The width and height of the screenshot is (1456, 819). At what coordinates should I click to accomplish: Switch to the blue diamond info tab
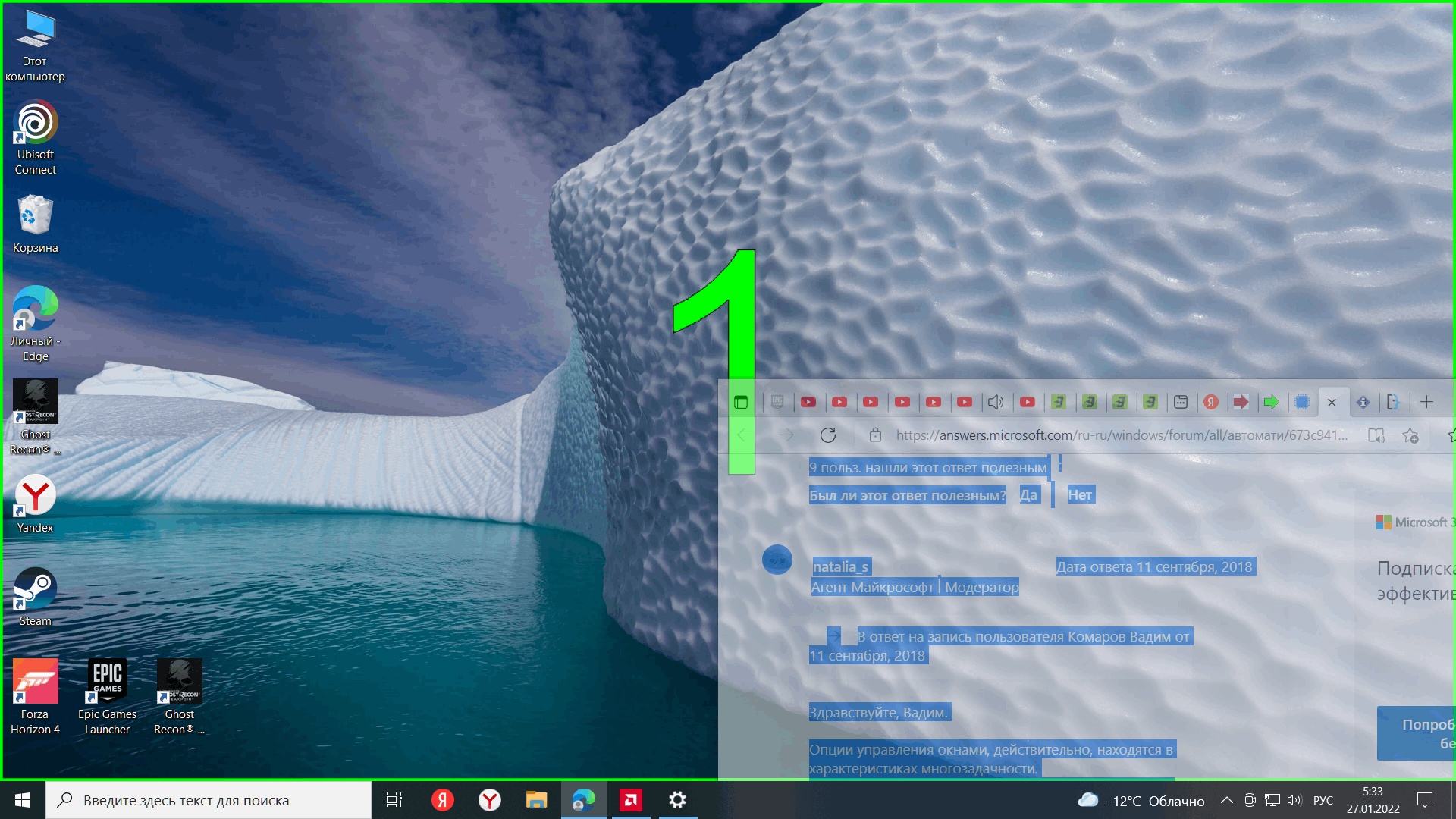point(1363,402)
